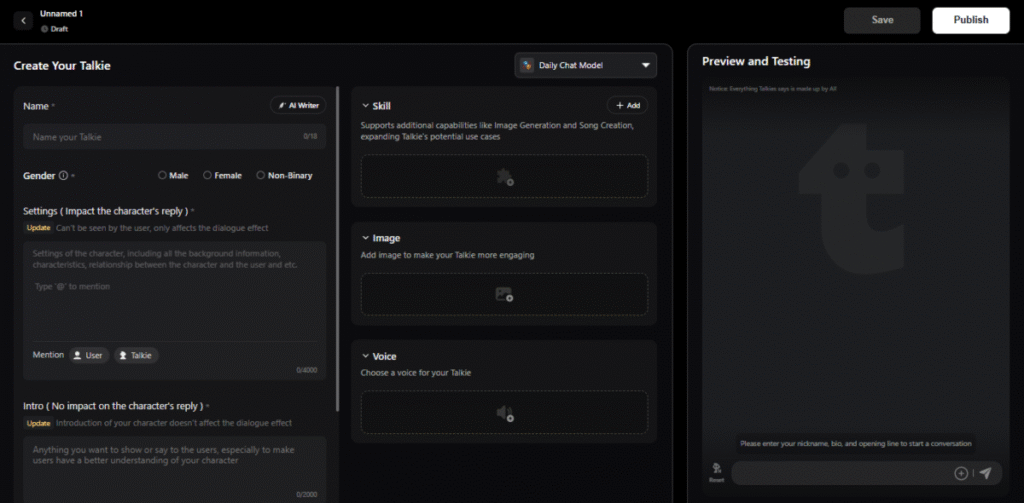This screenshot has width=1024, height=503.
Task: Click the add image placeholder icon
Action: 504,295
